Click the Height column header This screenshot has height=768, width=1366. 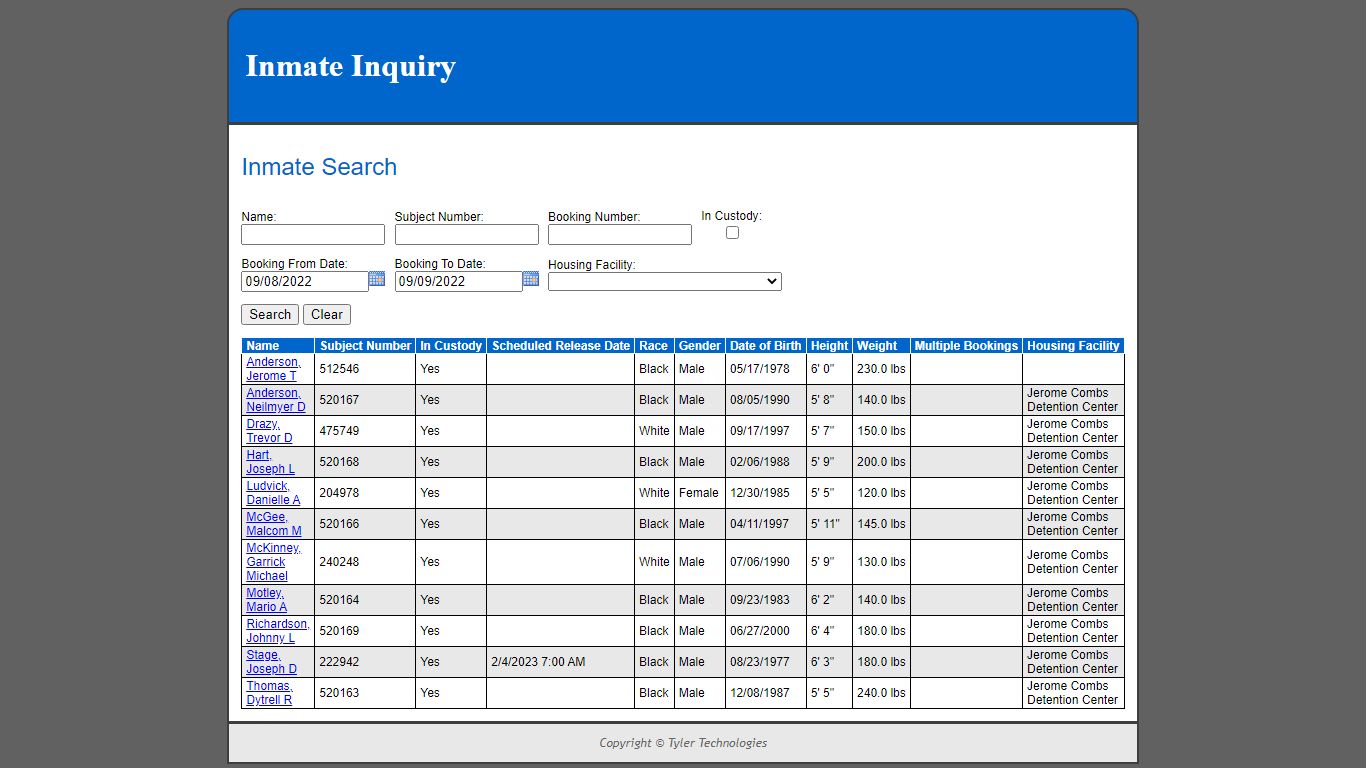click(829, 346)
